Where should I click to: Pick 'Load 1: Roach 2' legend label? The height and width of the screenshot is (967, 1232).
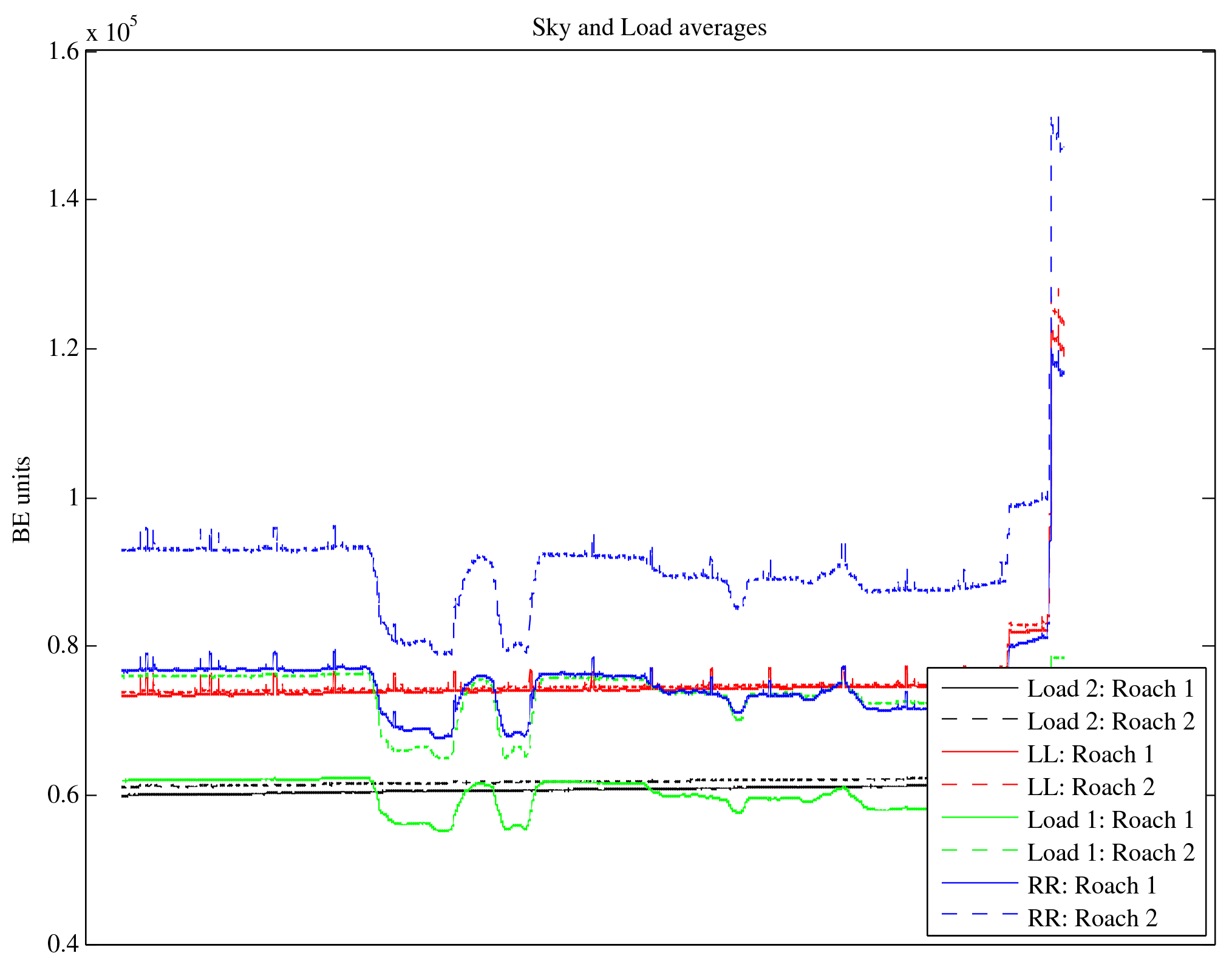point(1110,853)
